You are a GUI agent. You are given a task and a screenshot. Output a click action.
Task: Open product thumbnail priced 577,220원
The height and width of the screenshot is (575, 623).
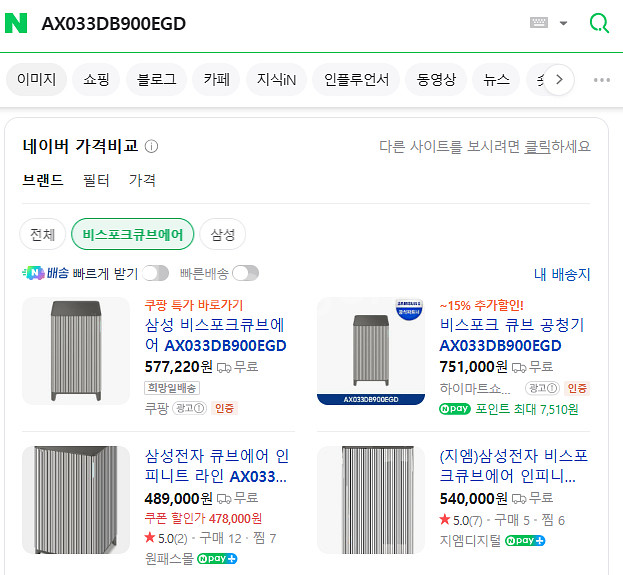[76, 351]
